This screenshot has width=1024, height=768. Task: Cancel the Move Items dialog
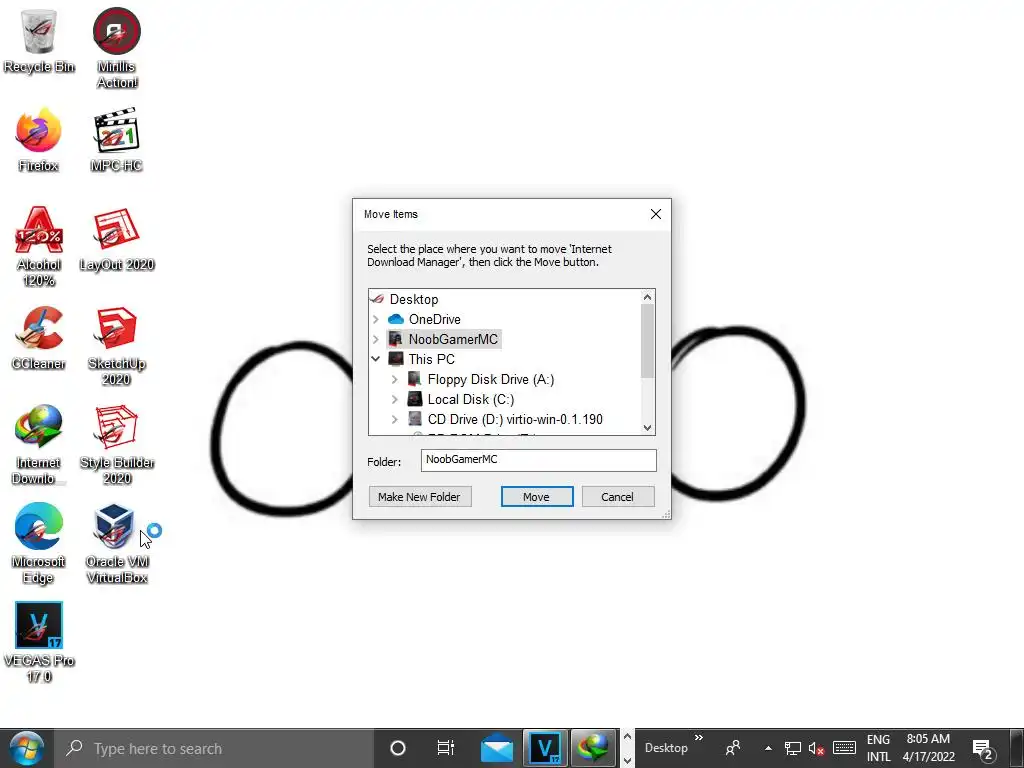(x=618, y=497)
